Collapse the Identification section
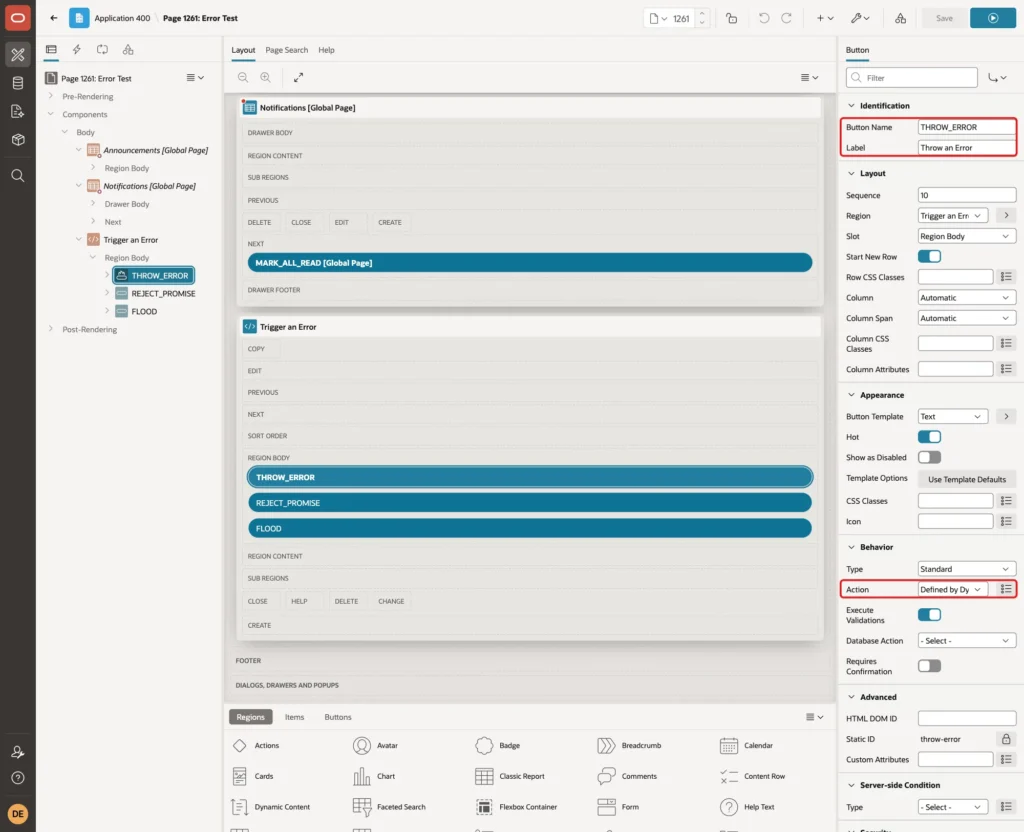The height and width of the screenshot is (832, 1024). point(851,106)
